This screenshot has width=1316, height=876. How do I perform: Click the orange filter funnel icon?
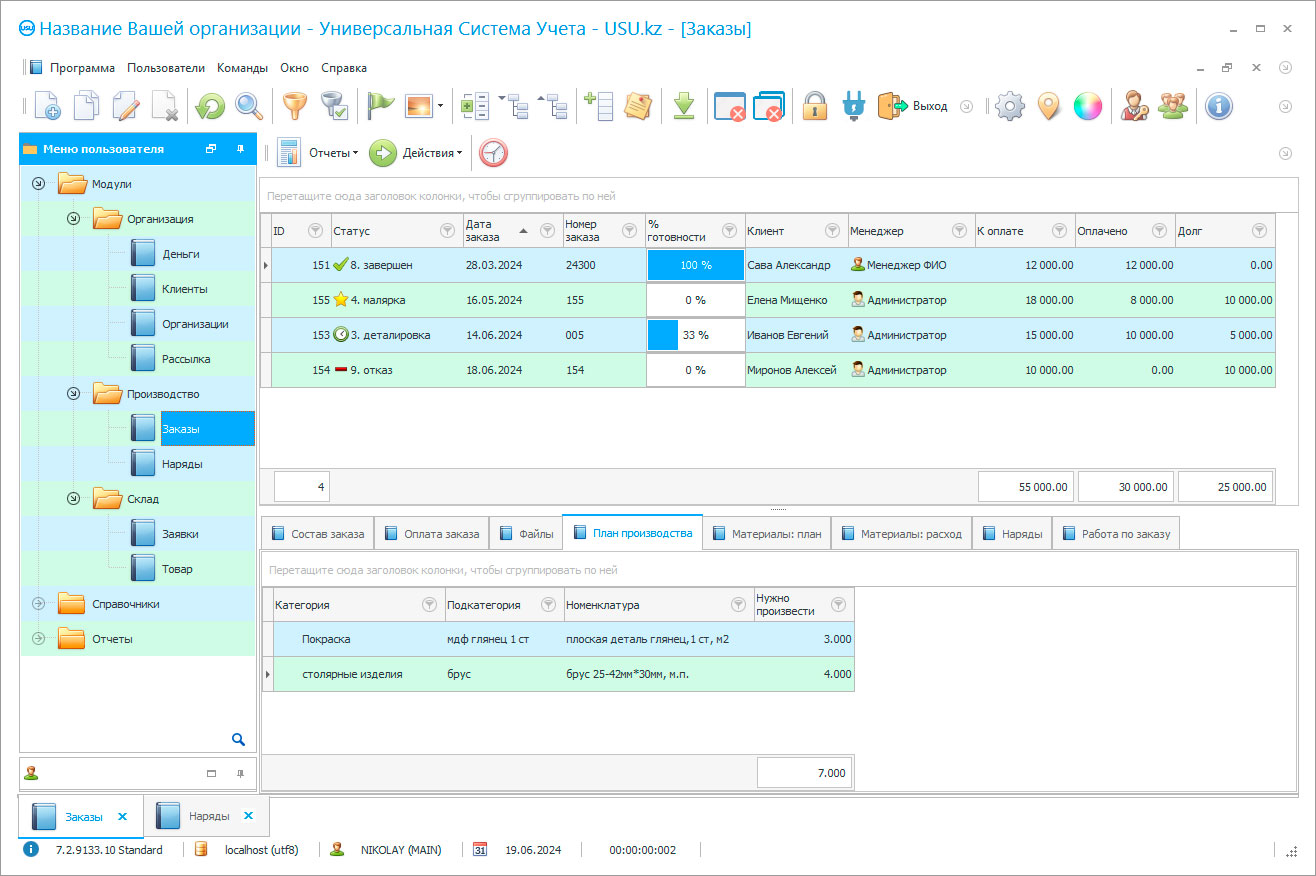pyautogui.click(x=294, y=106)
